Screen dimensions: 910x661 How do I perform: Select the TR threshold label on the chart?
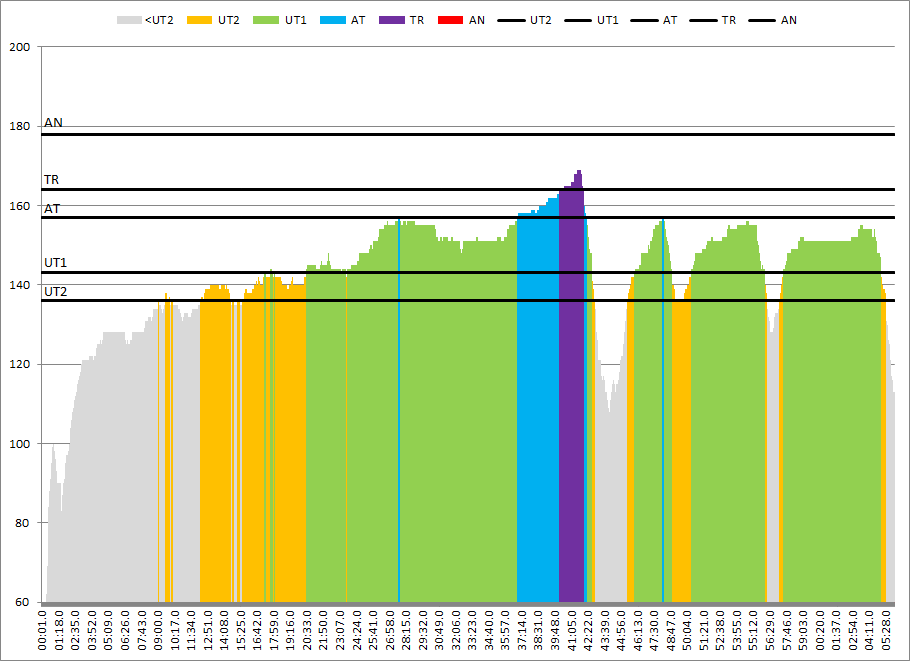click(51, 180)
